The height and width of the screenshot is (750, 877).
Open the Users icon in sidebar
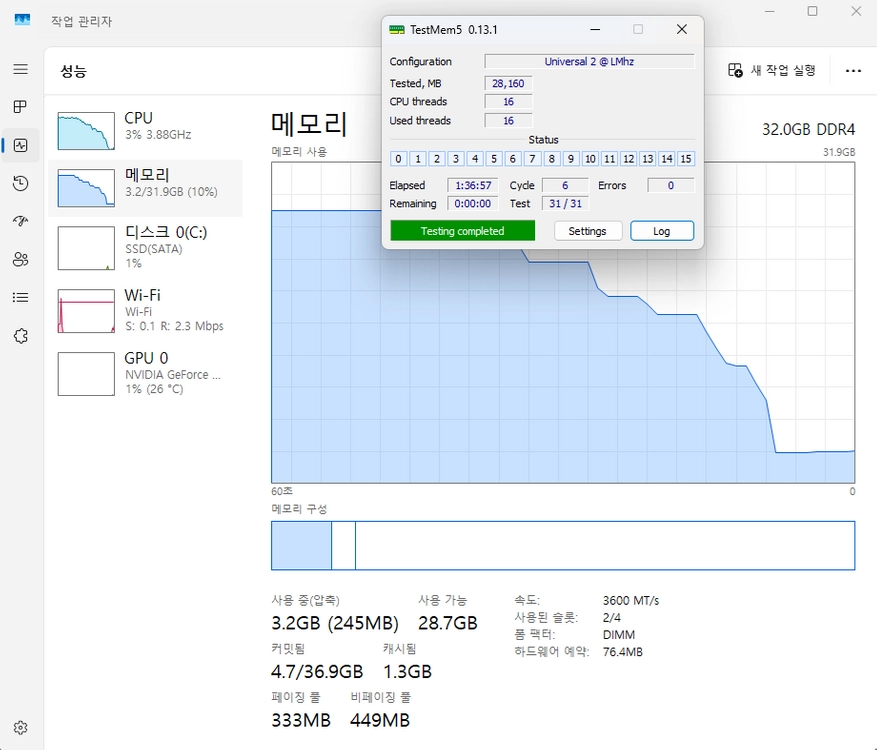pos(21,260)
